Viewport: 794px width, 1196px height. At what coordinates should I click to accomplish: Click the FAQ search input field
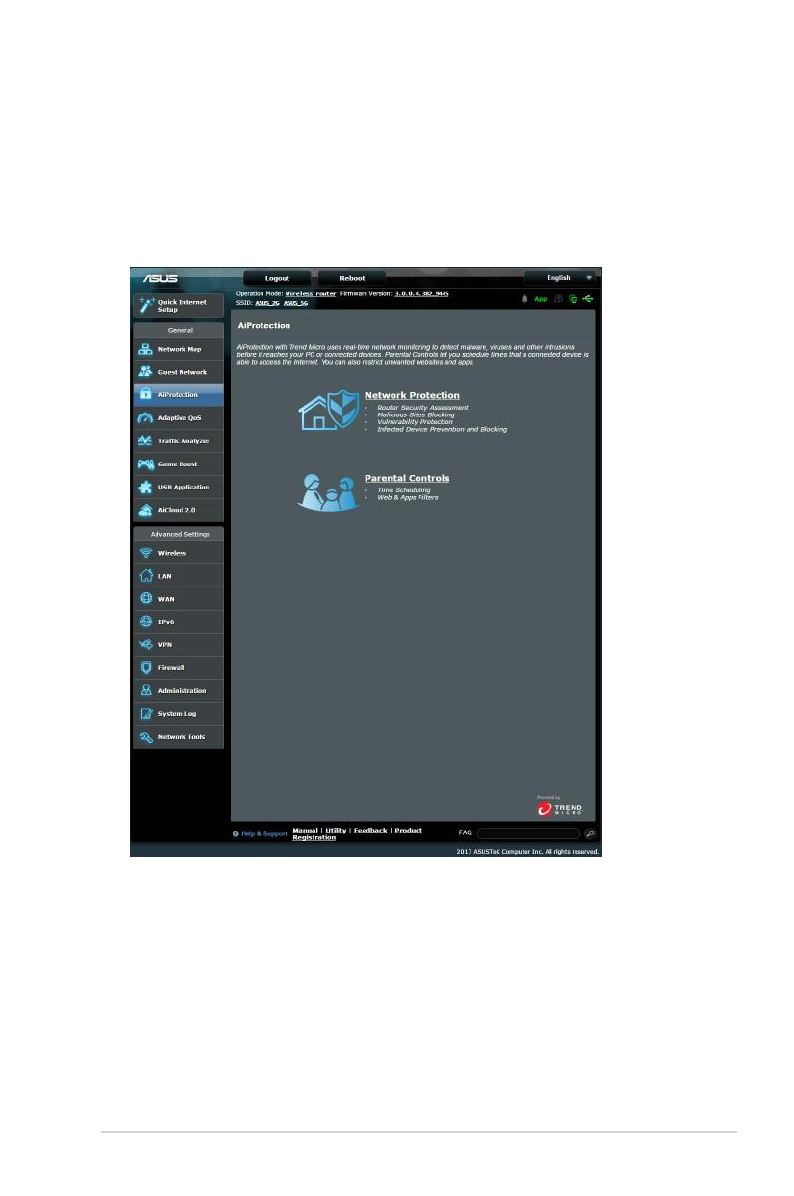[528, 833]
